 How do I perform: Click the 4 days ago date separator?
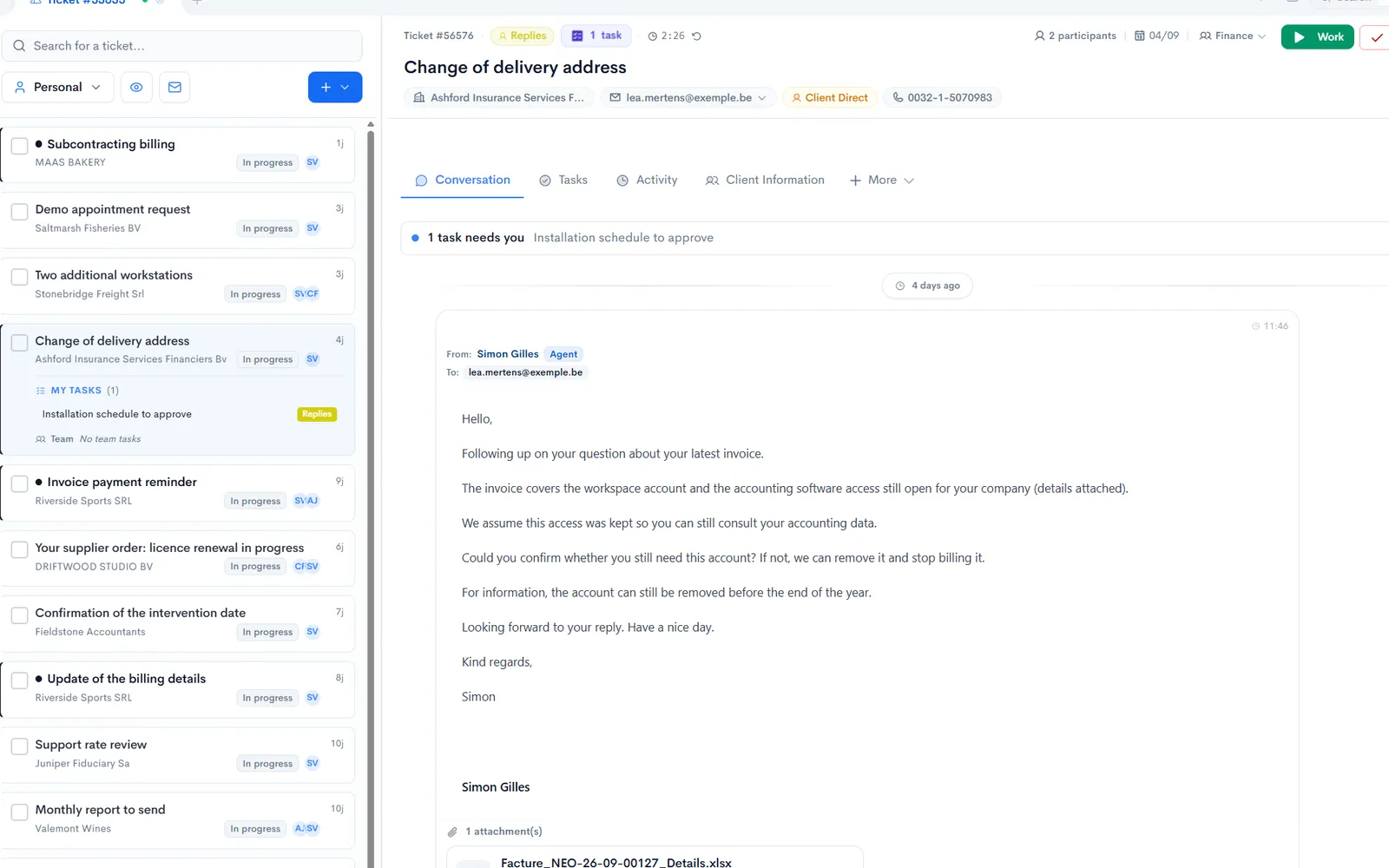coord(927,286)
